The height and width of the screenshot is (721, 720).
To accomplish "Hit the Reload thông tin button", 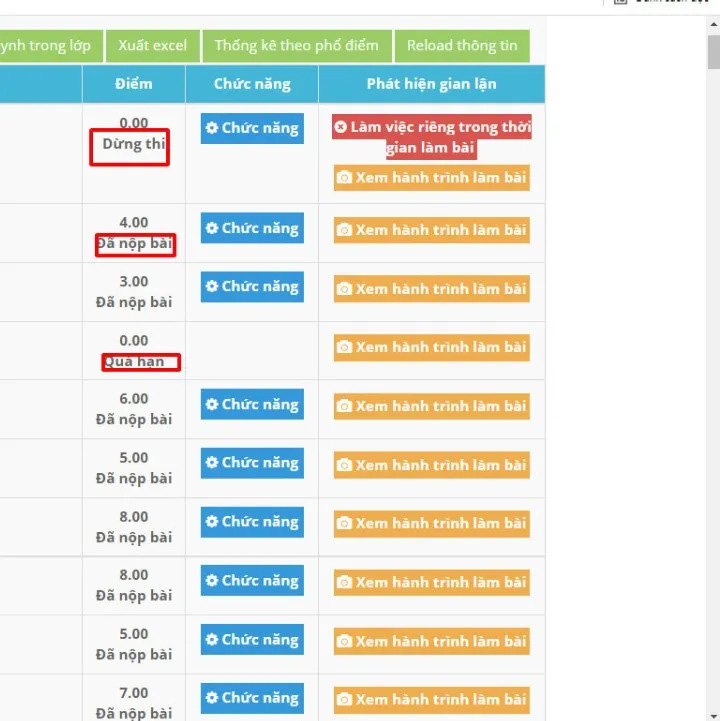I will pyautogui.click(x=462, y=46).
